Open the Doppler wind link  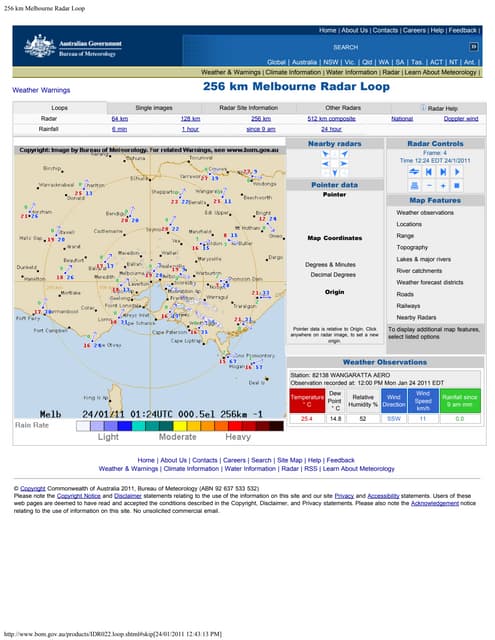click(x=461, y=119)
